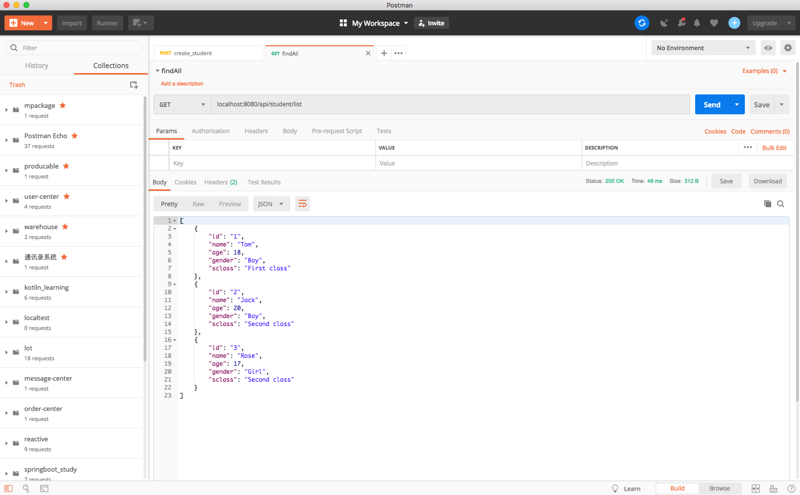Screen dimensions: 800x495
Task: Open the Test Results response tab
Action: tap(264, 182)
